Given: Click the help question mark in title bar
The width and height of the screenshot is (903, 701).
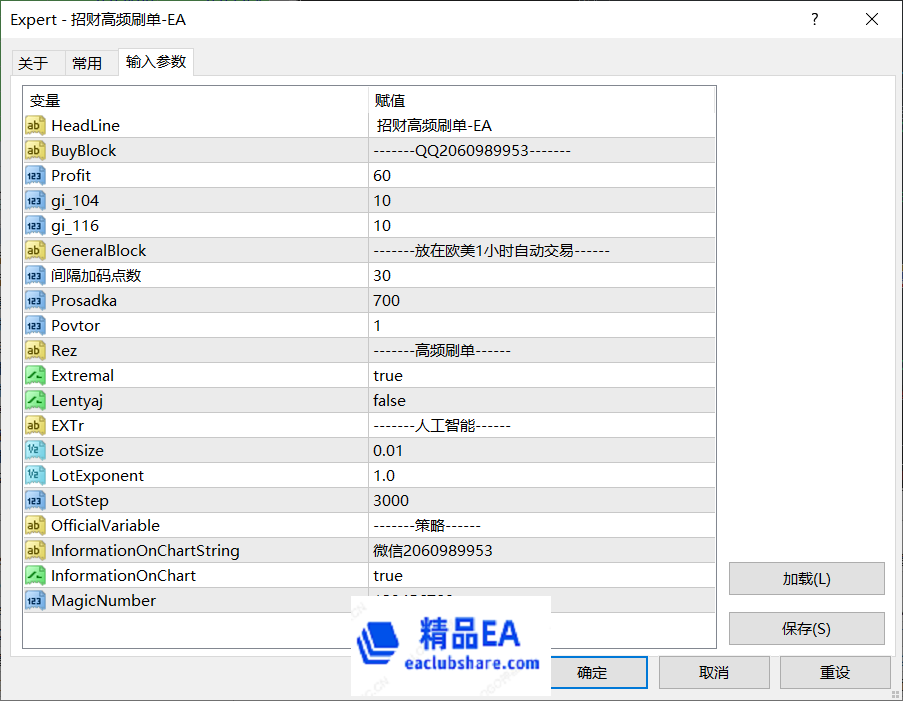Looking at the screenshot, I should click(x=814, y=20).
